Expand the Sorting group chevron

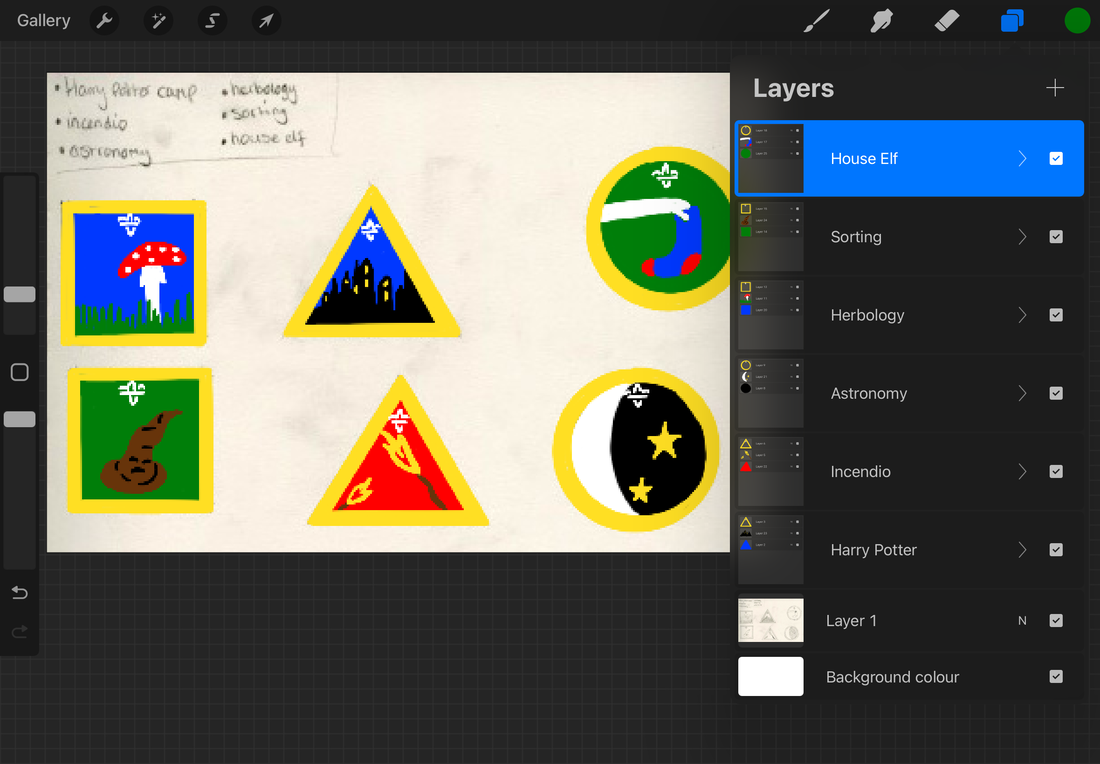1022,237
